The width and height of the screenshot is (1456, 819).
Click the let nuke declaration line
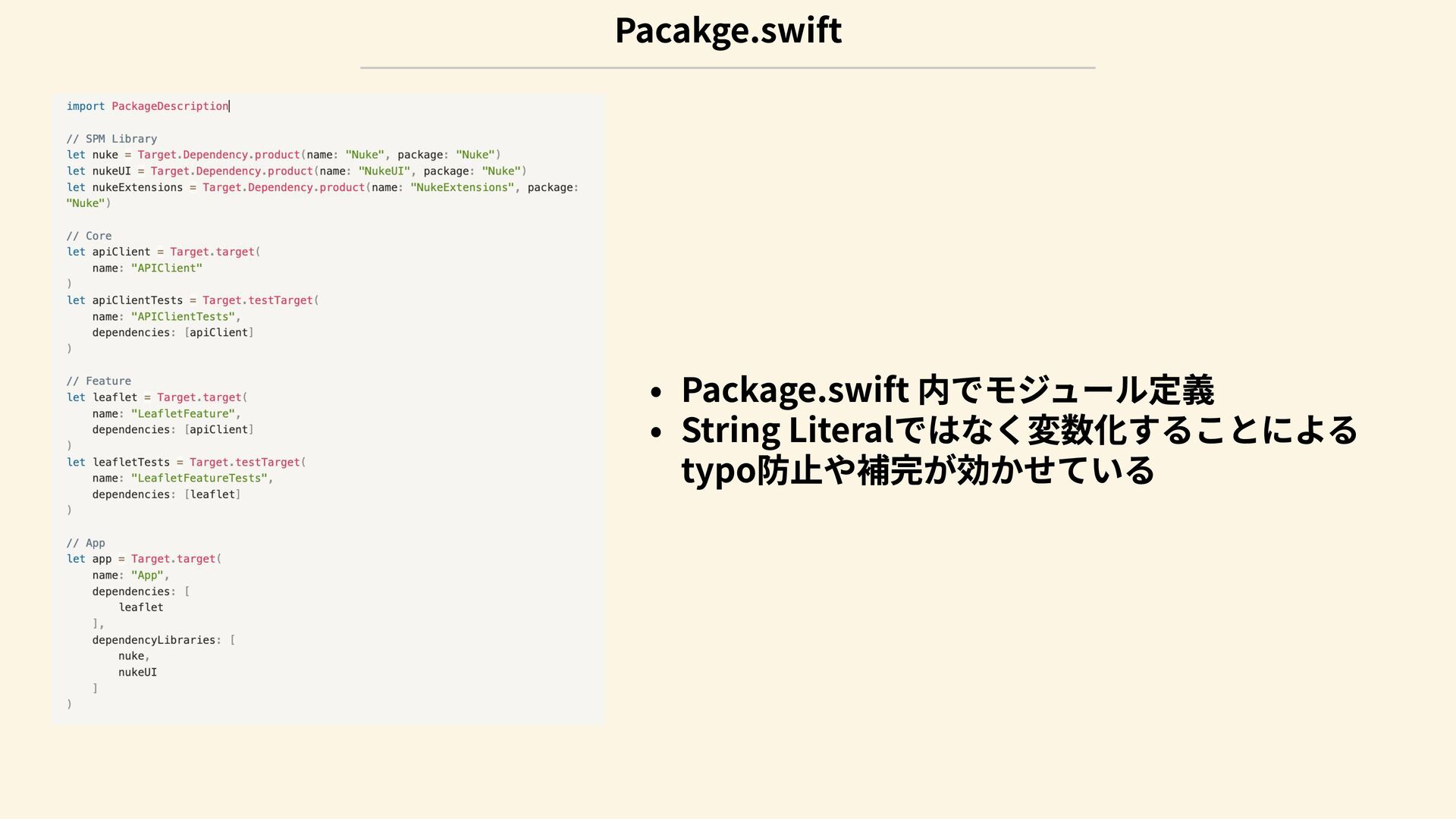point(283,155)
